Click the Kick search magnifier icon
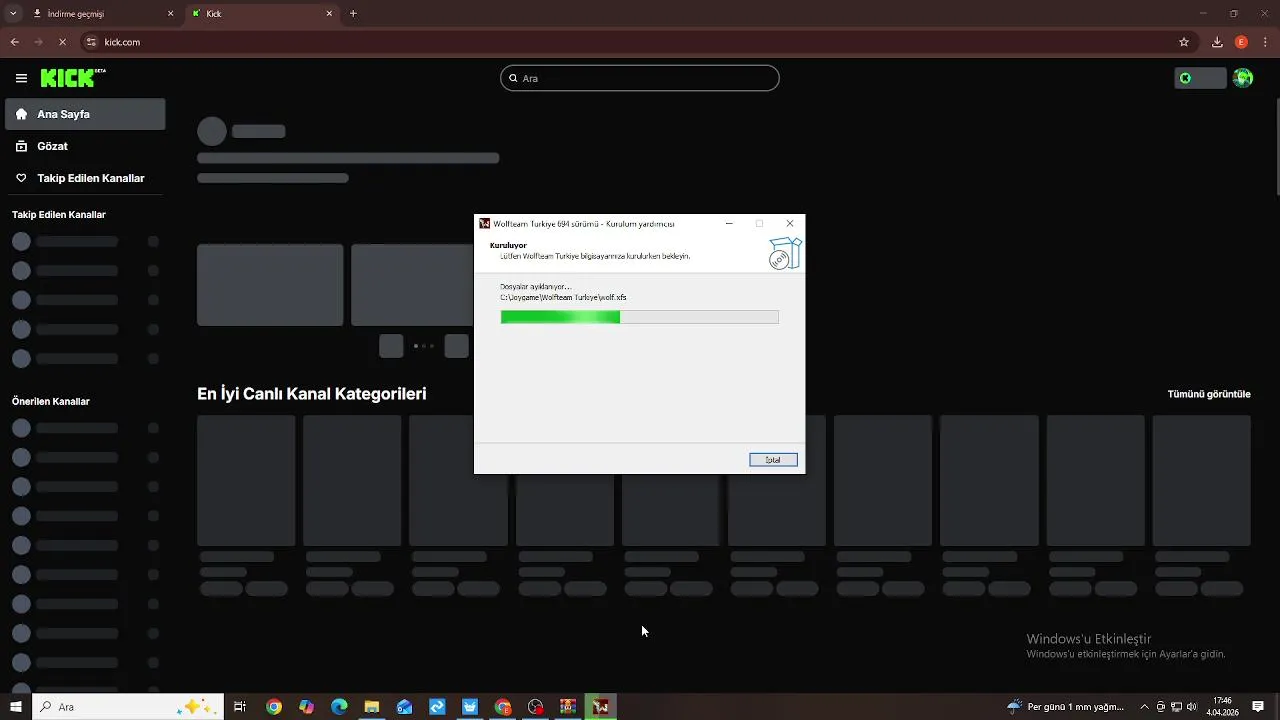 click(513, 78)
